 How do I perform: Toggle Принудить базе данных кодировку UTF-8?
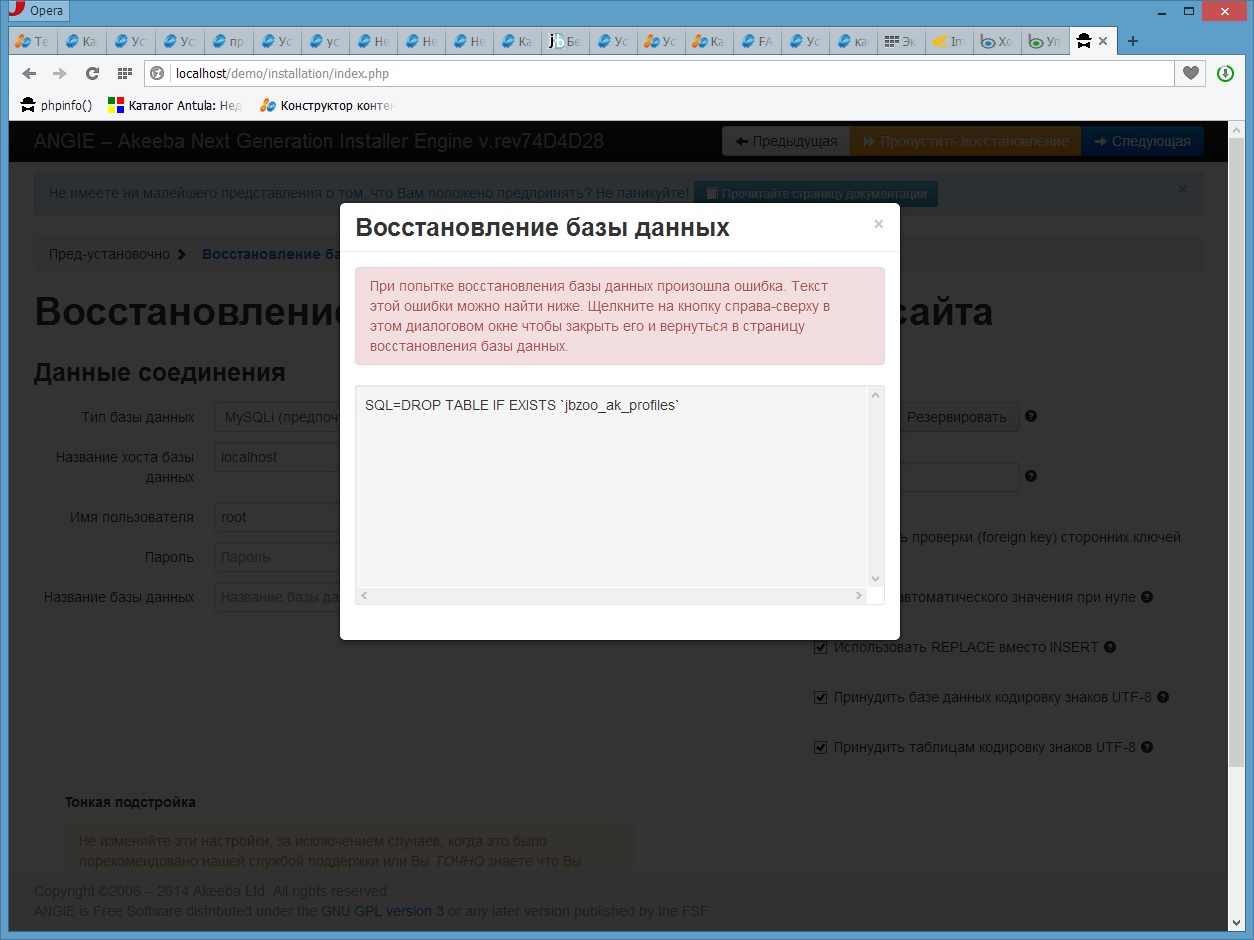pyautogui.click(x=821, y=697)
